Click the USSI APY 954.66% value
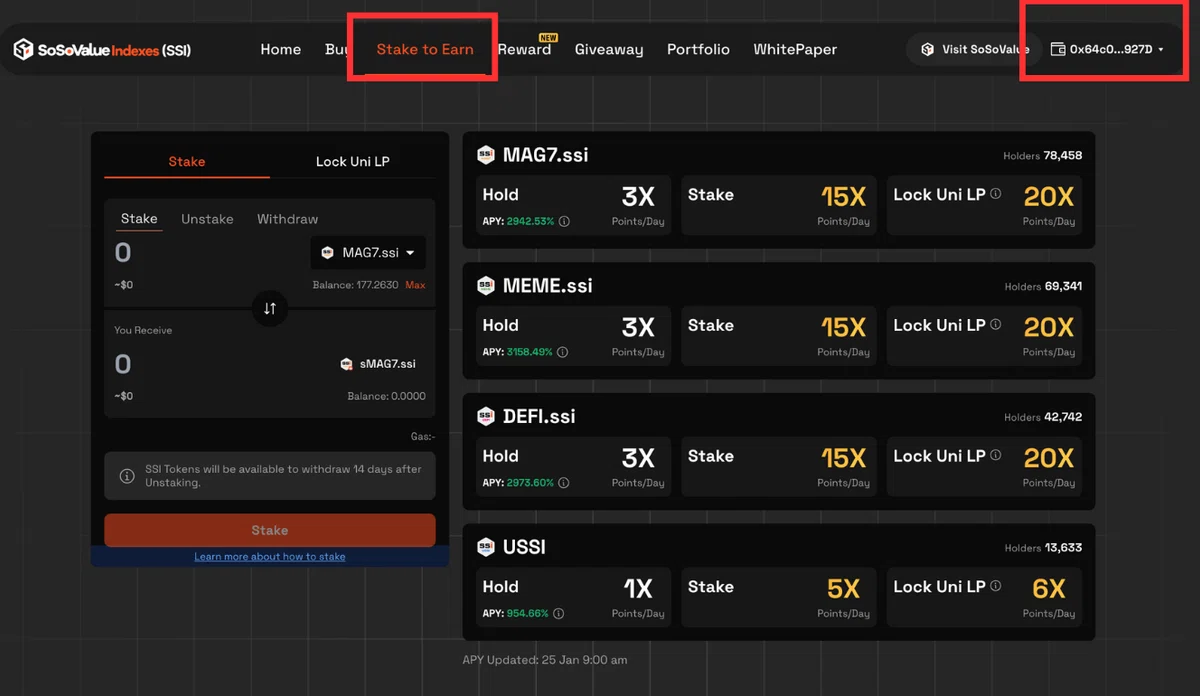The height and width of the screenshot is (696, 1200). [x=527, y=614]
